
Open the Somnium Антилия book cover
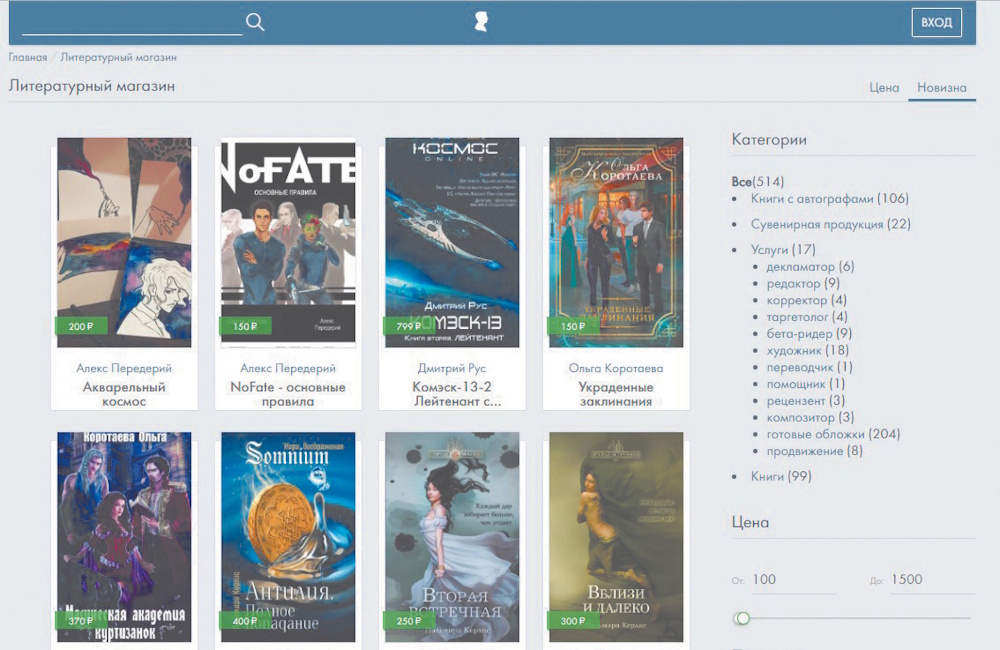tap(288, 537)
